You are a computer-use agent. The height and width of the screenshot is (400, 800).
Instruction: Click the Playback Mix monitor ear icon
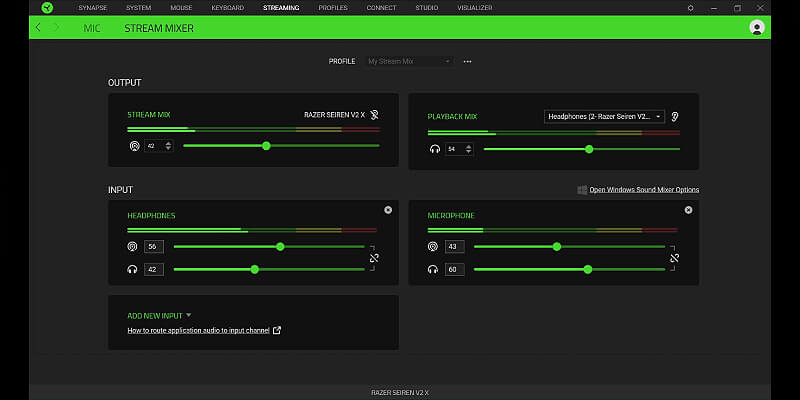click(675, 116)
